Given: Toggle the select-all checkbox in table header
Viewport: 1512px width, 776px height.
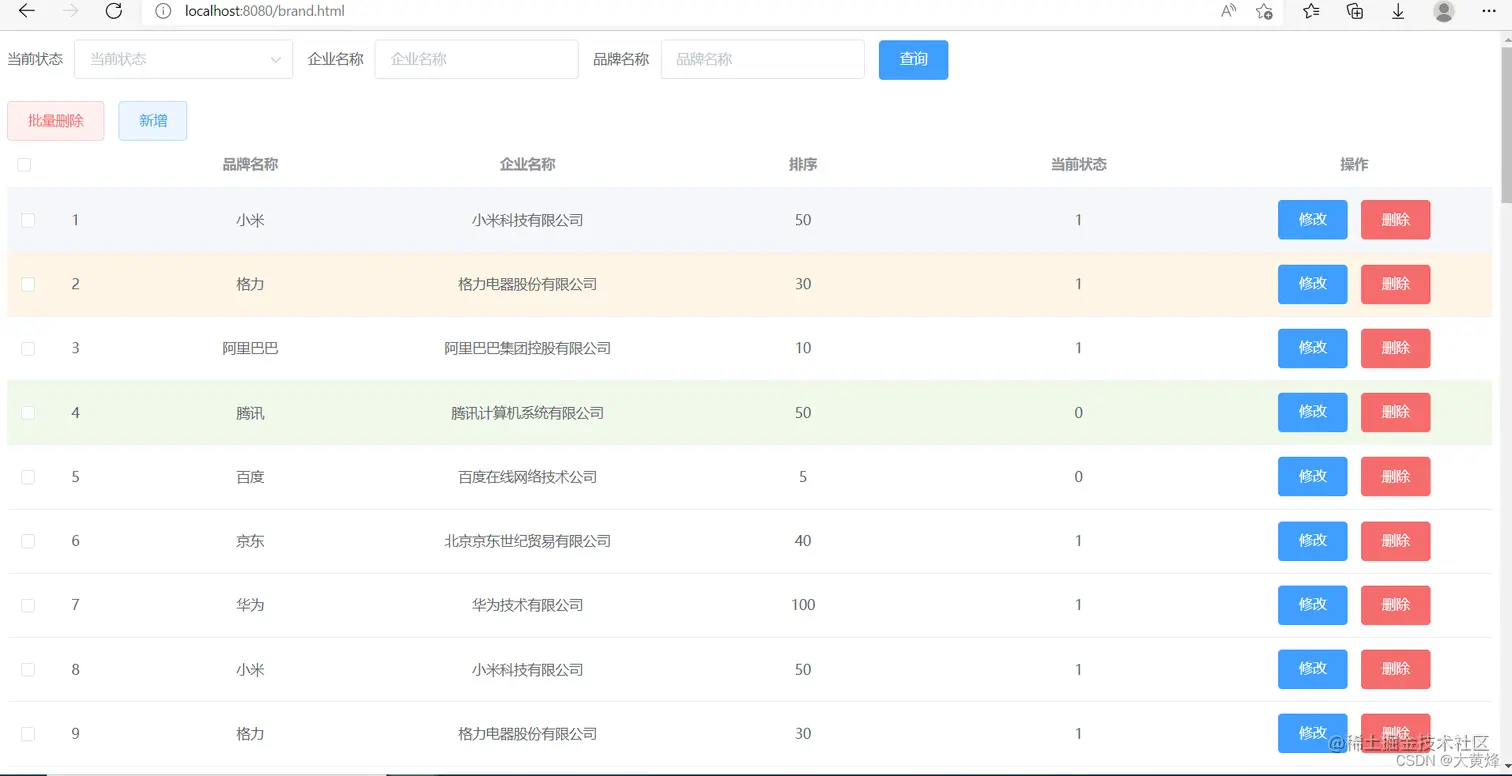Looking at the screenshot, I should coord(24,164).
